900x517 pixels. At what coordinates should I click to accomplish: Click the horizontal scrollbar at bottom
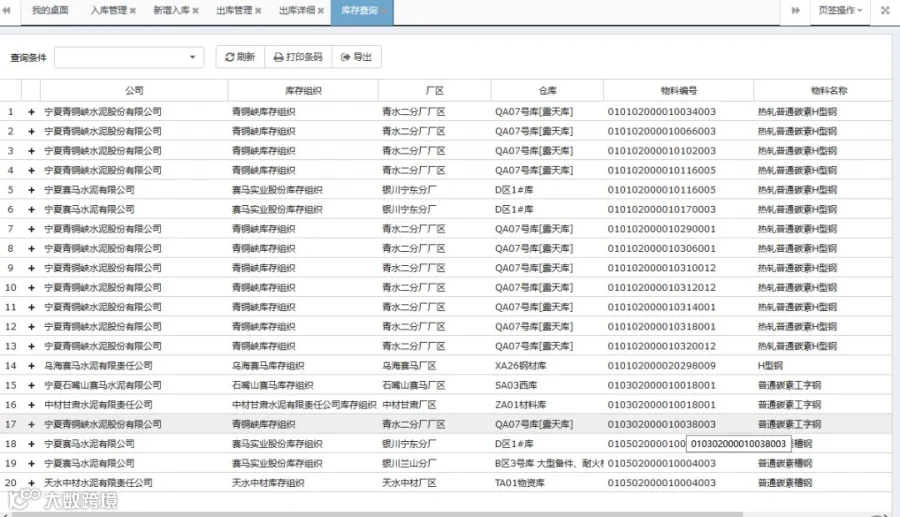(378, 514)
